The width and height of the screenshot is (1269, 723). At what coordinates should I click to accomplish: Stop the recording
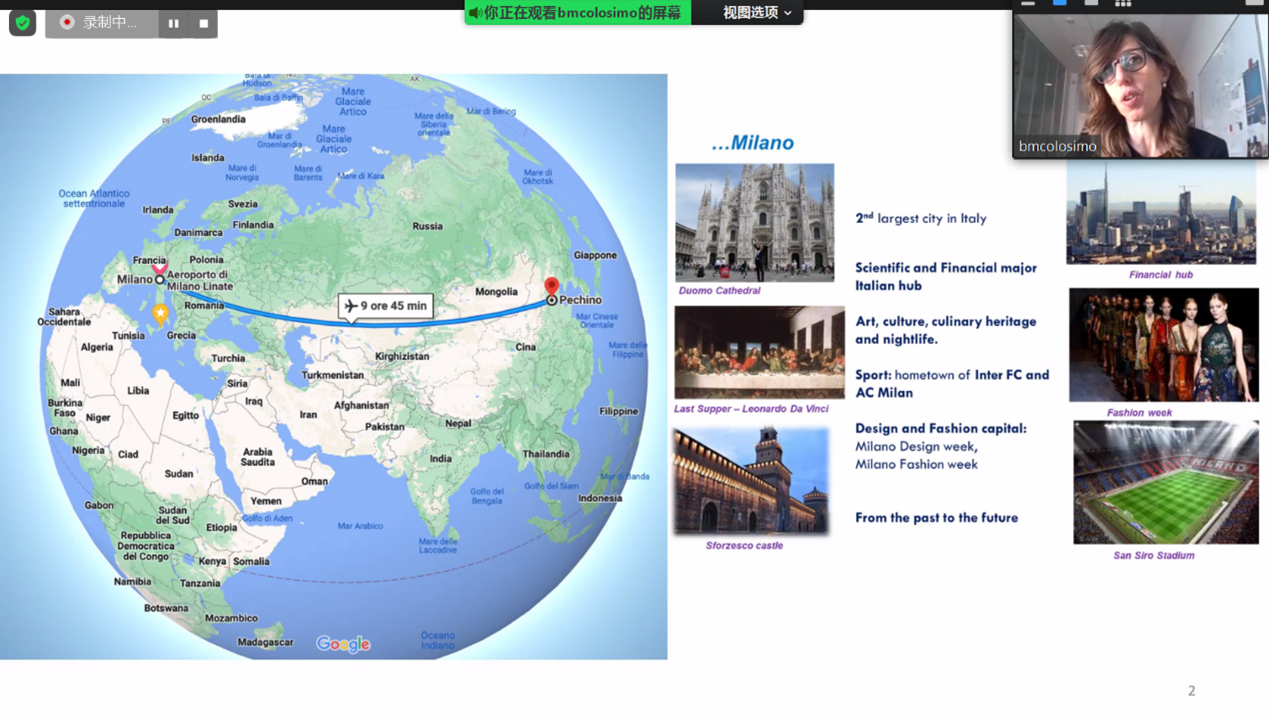[x=203, y=23]
